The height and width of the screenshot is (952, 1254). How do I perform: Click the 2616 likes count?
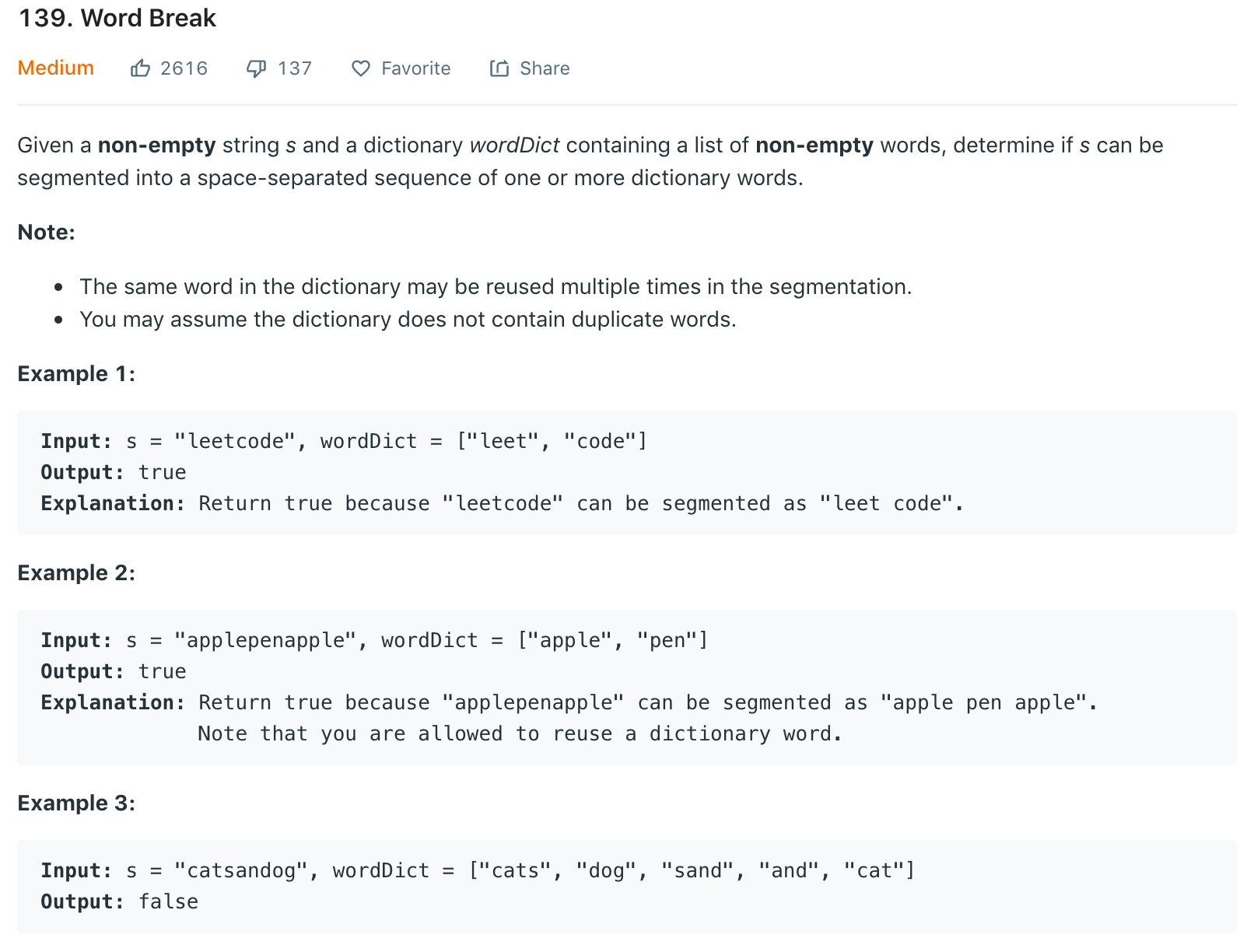pos(184,68)
